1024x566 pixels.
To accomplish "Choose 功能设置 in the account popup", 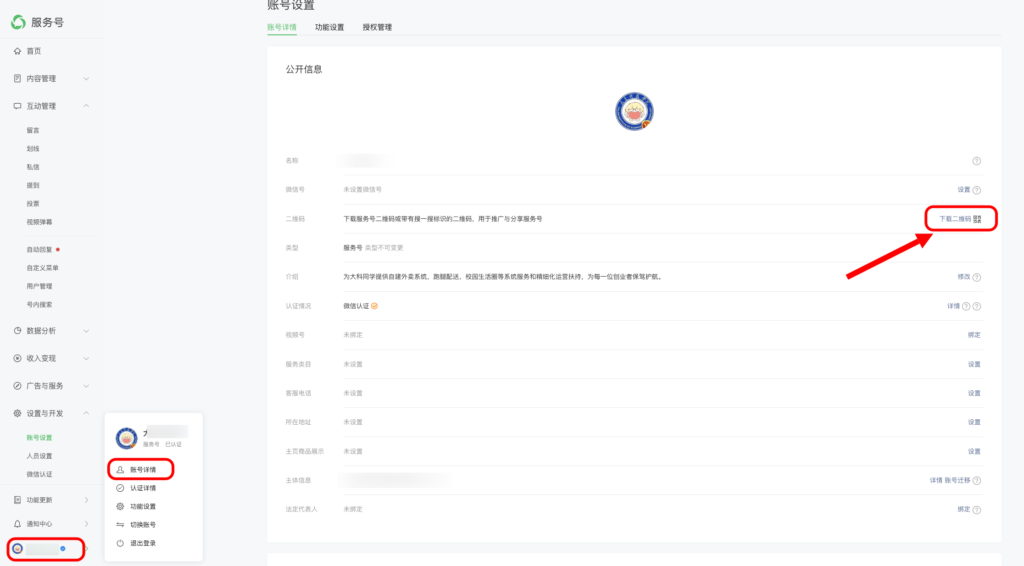I will tap(142, 506).
